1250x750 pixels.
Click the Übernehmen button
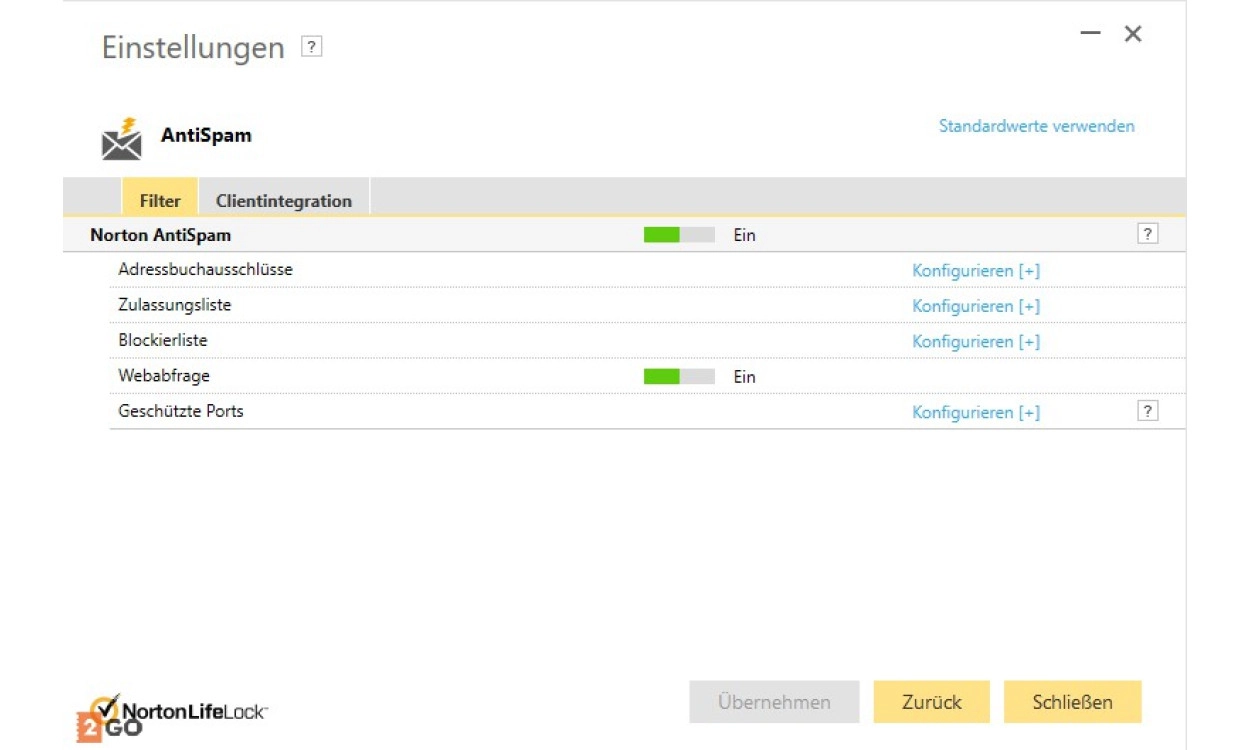(x=774, y=702)
